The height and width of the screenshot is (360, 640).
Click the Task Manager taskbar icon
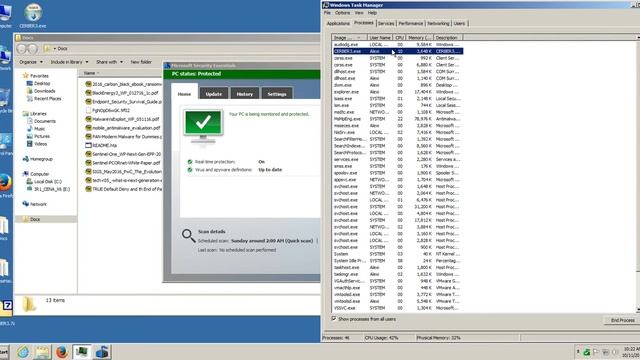pyautogui.click(x=82, y=352)
